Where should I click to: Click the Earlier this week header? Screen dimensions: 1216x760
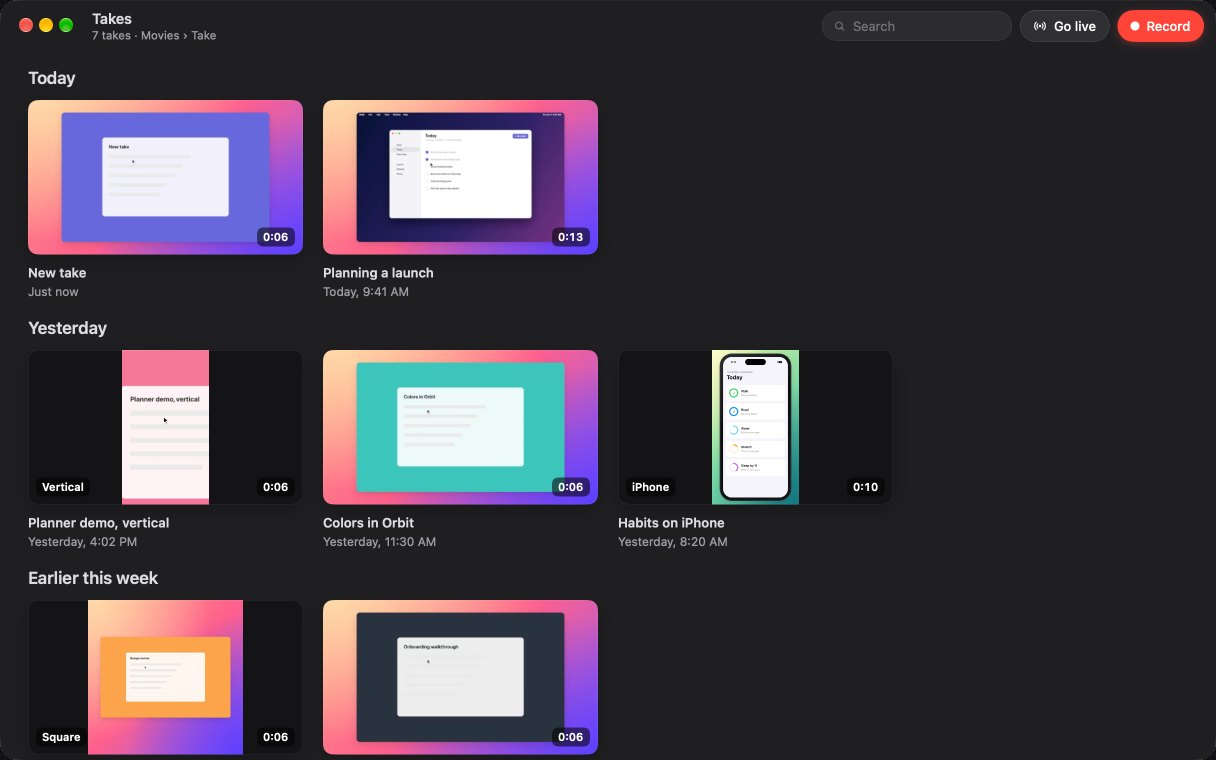tap(93, 578)
